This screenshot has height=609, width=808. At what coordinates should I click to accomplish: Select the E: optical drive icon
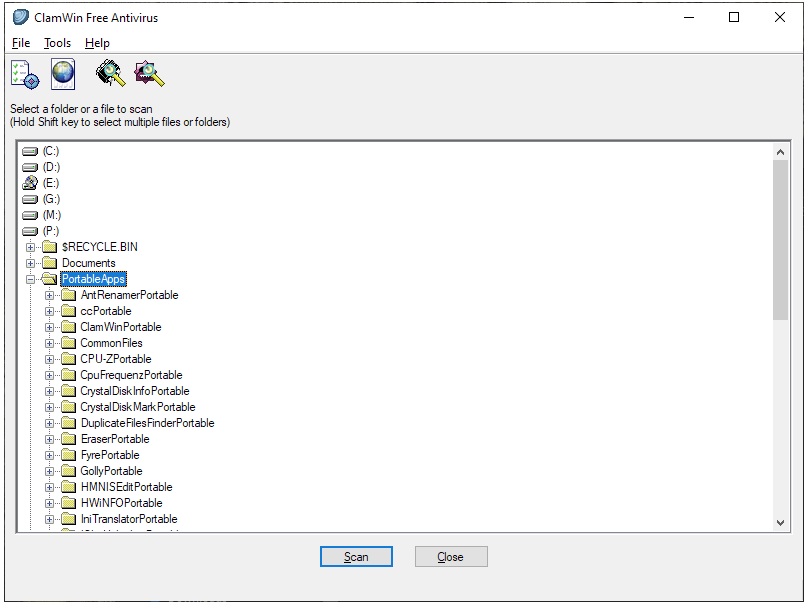tap(30, 183)
